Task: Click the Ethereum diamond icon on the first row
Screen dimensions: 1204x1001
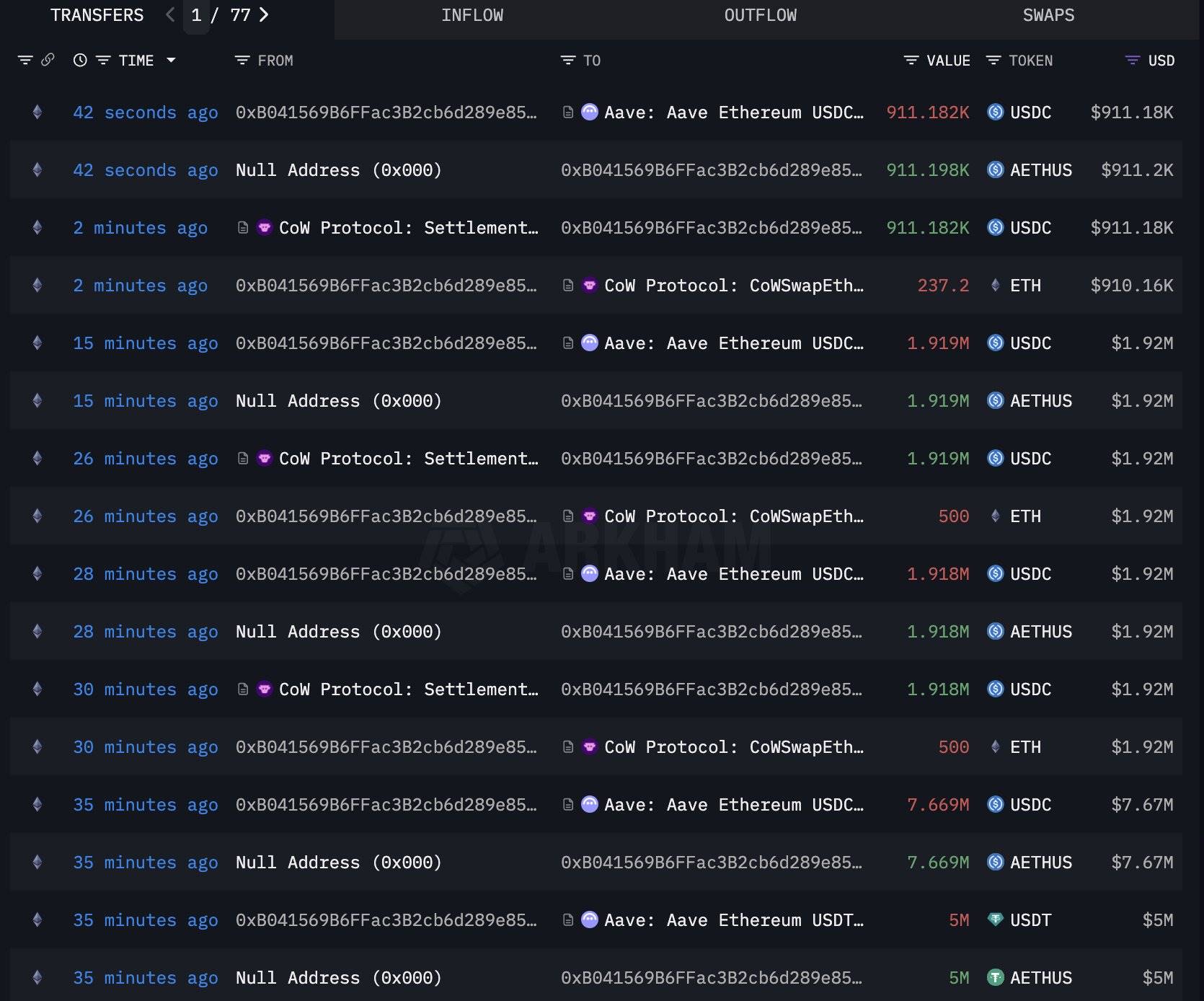Action: point(37,112)
